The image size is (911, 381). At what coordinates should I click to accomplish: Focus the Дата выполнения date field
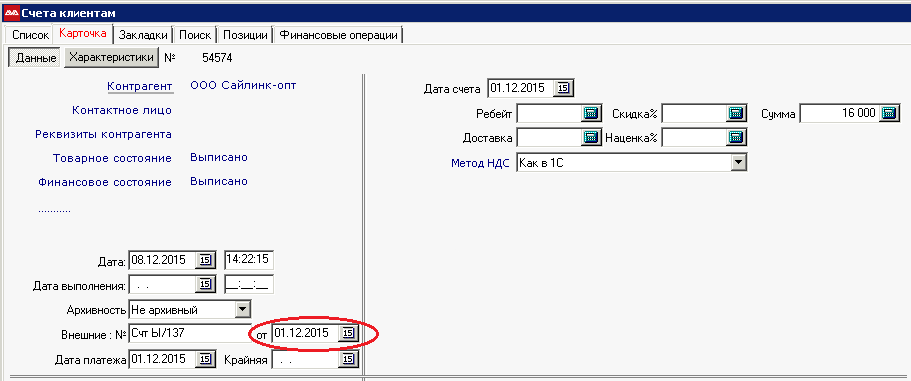[163, 285]
